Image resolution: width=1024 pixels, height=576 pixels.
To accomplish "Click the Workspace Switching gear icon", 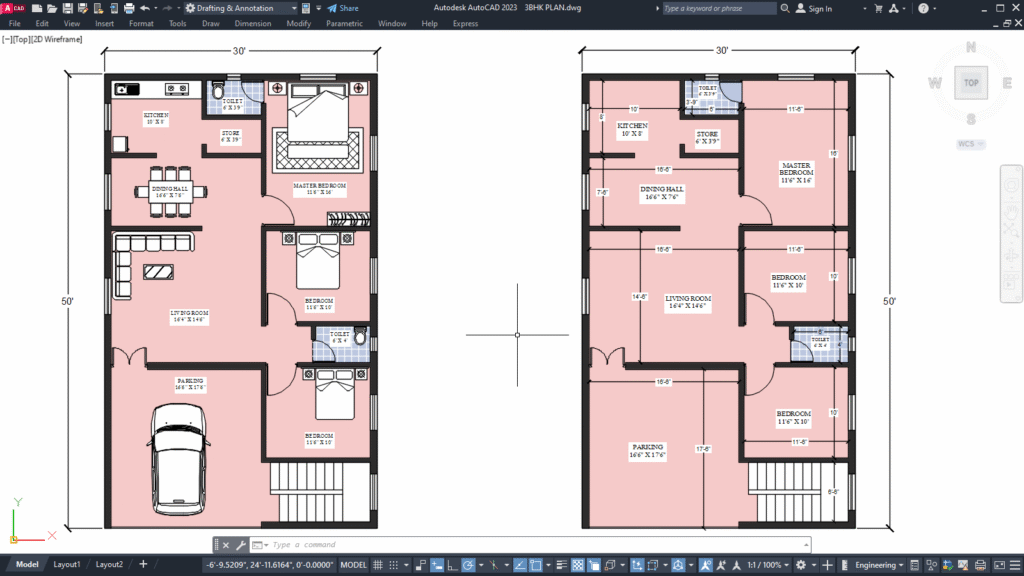I will pos(801,565).
